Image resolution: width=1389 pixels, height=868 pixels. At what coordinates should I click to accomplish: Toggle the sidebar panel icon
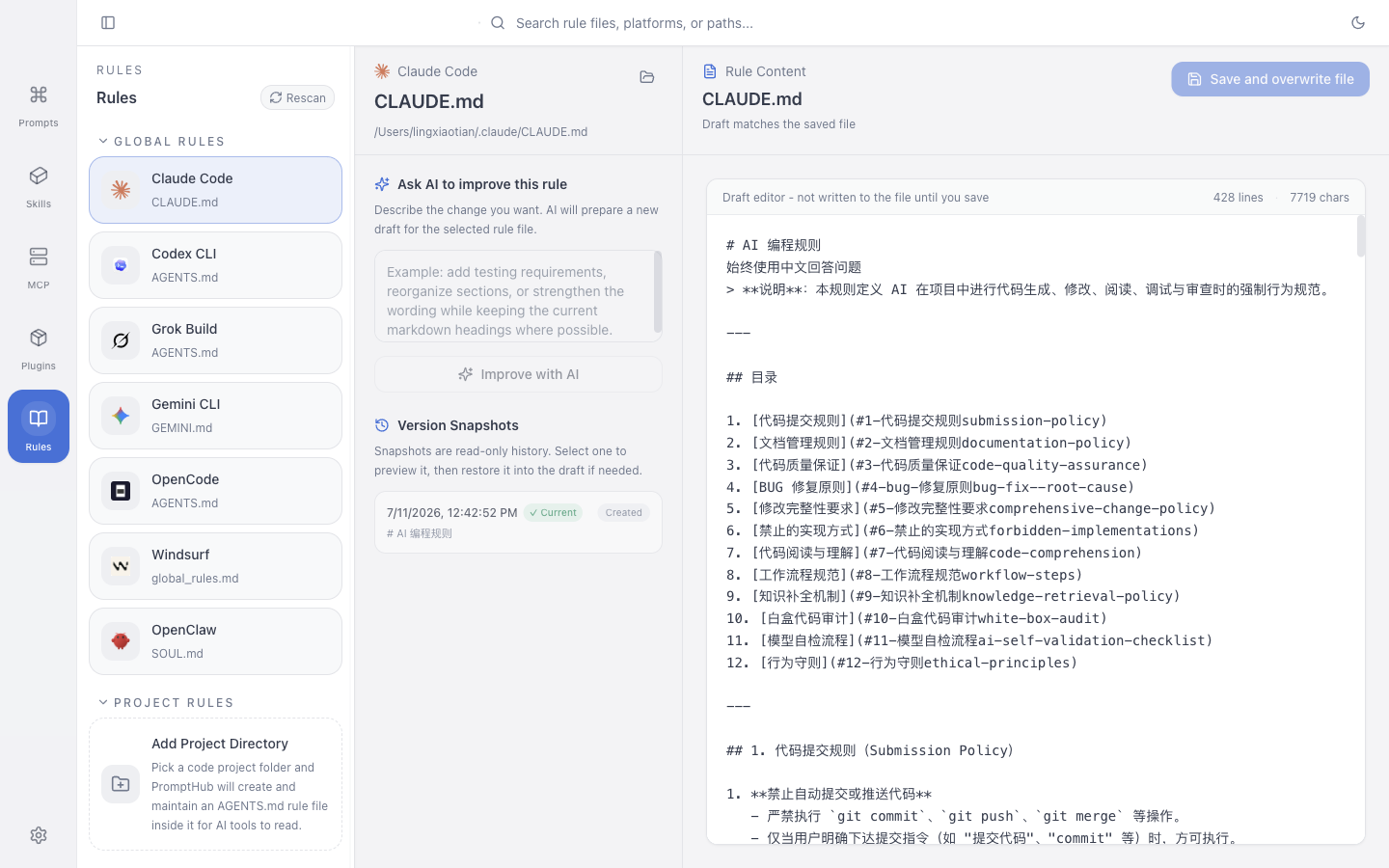(x=108, y=23)
